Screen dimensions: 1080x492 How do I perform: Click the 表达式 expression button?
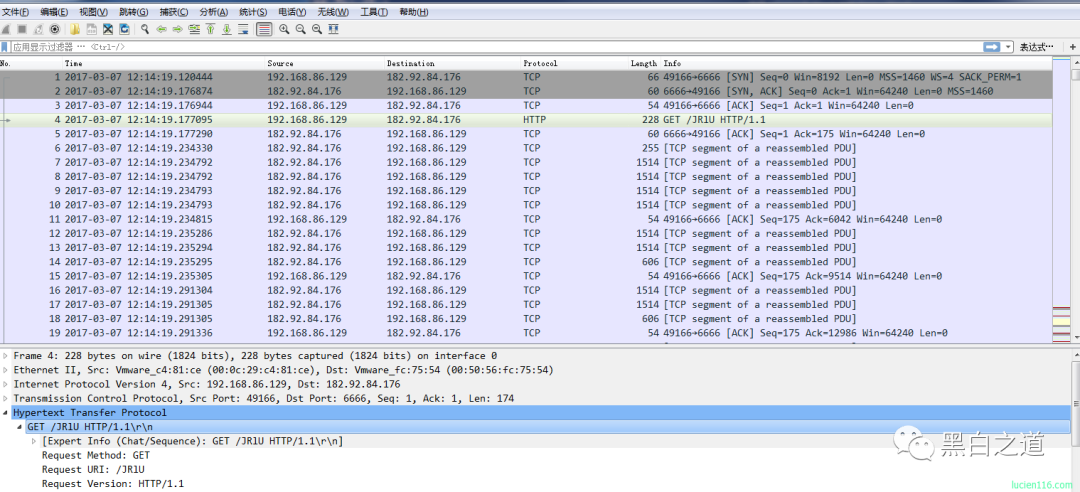(x=1036, y=47)
